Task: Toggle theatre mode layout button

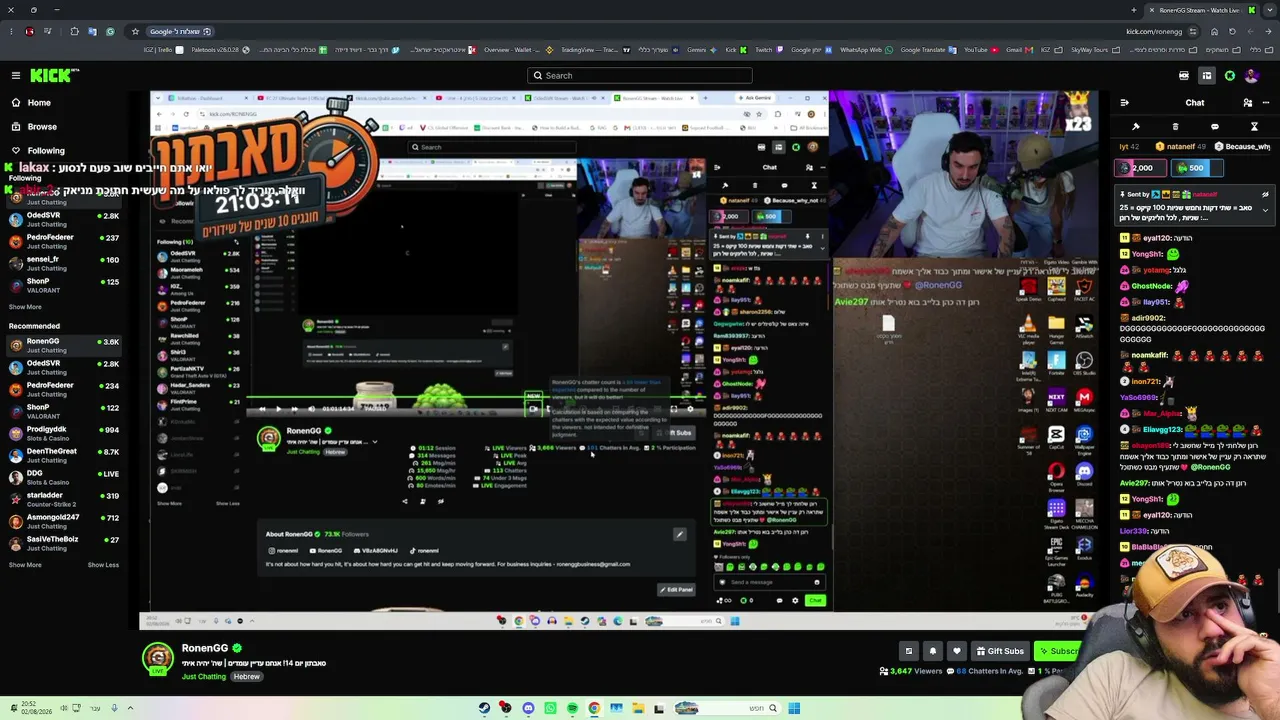Action: (x=1207, y=76)
